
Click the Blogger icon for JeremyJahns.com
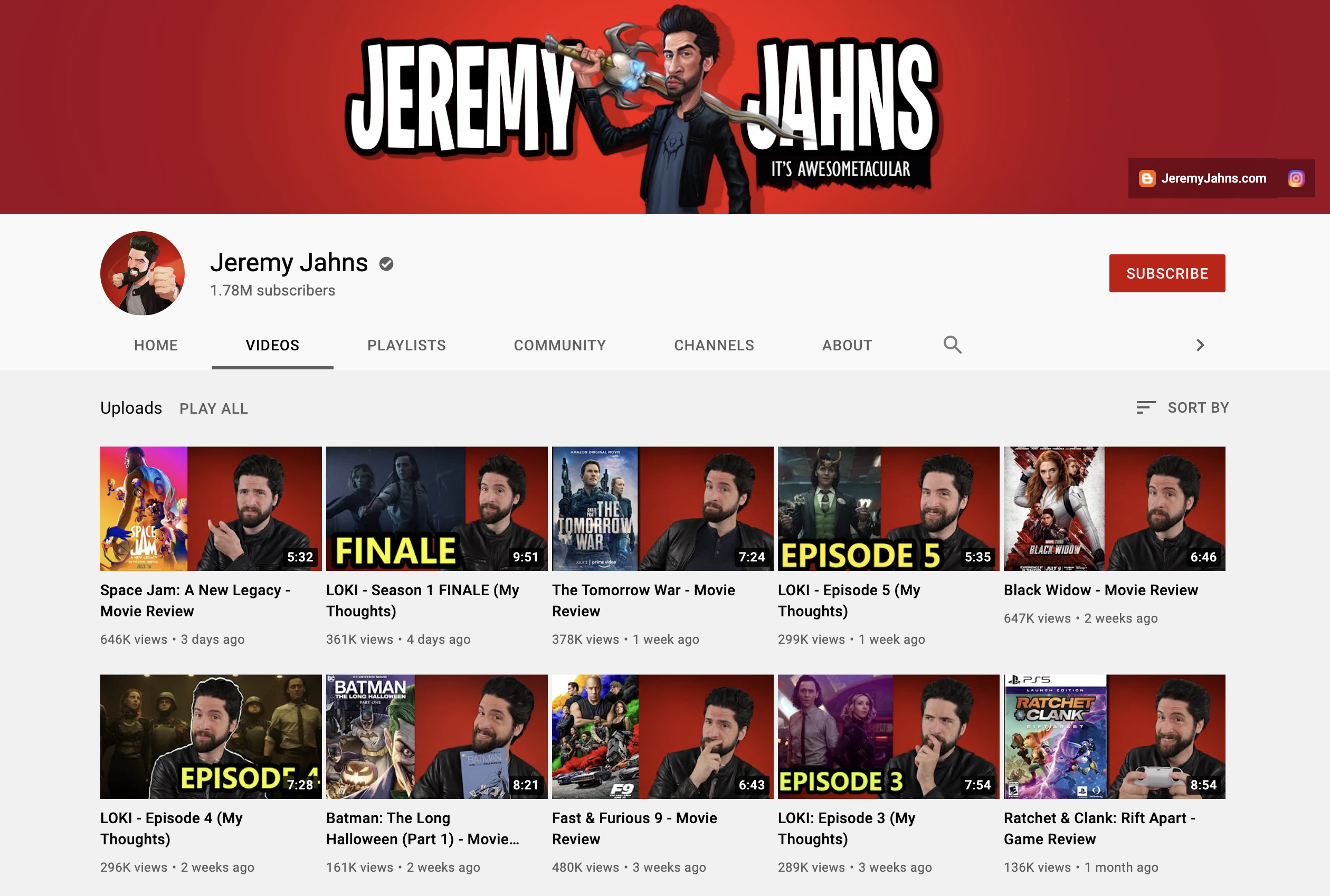[1146, 178]
